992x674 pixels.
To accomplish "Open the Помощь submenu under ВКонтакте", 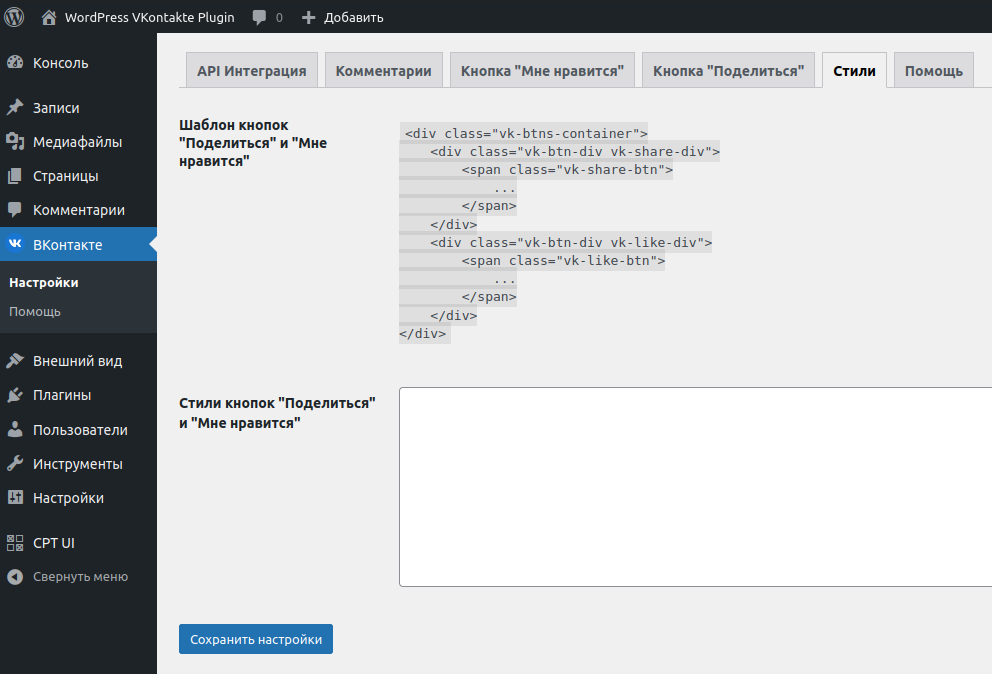I will point(35,311).
